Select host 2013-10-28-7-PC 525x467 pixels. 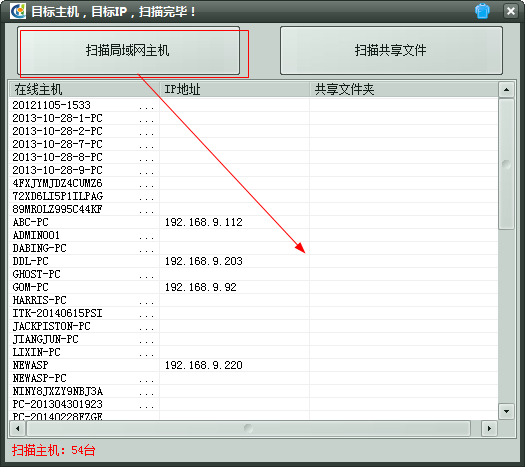(57, 144)
